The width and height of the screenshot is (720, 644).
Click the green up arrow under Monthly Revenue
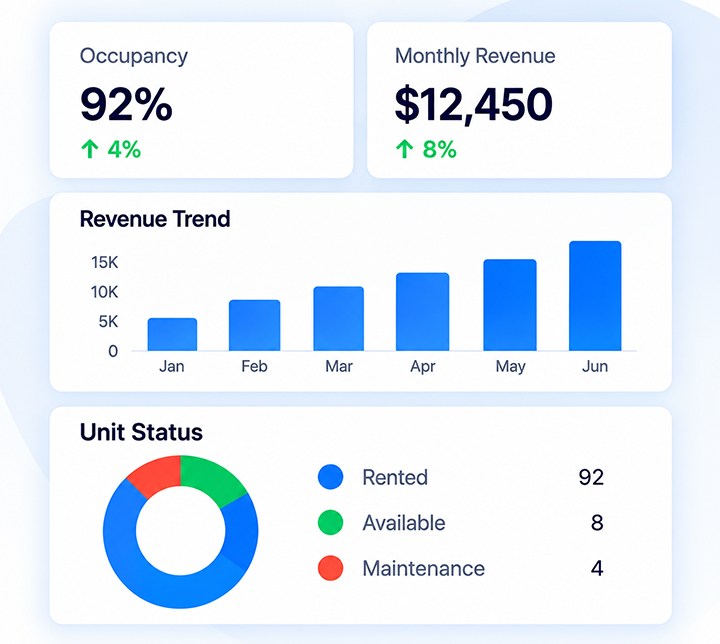[405, 149]
